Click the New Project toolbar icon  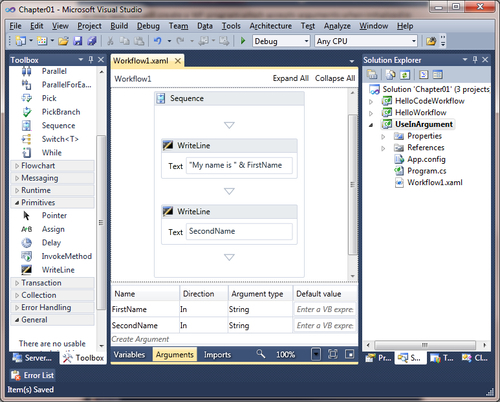(x=21, y=41)
